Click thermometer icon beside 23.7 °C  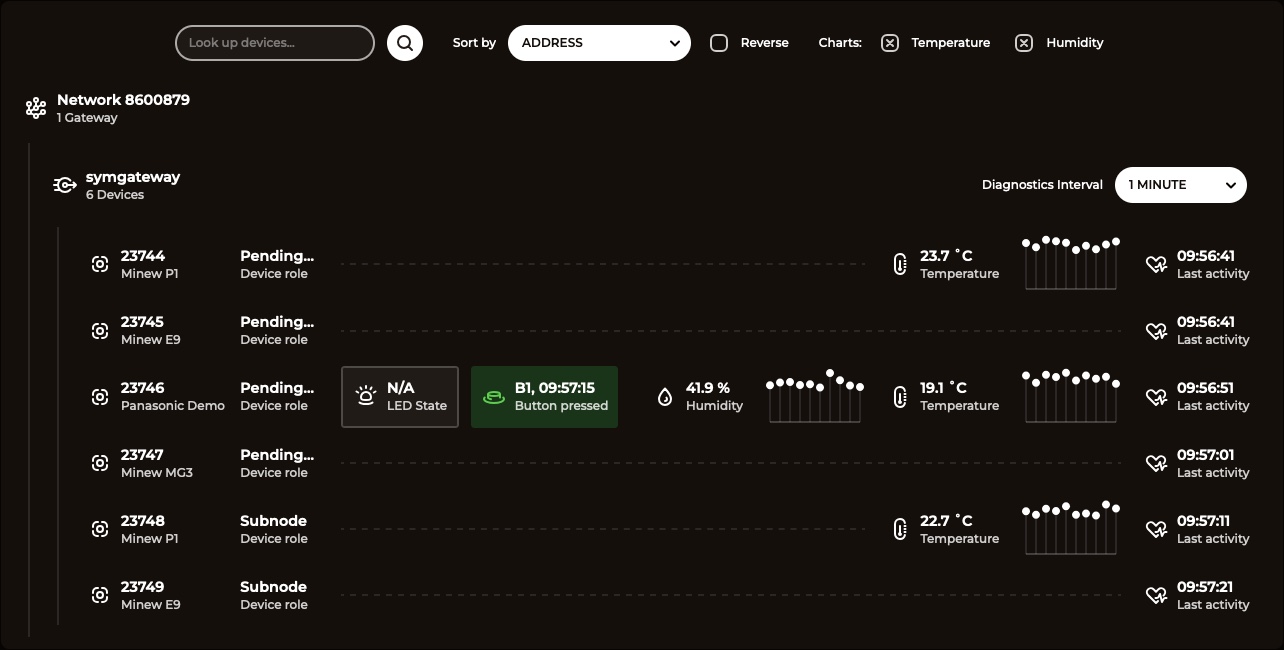pos(900,264)
